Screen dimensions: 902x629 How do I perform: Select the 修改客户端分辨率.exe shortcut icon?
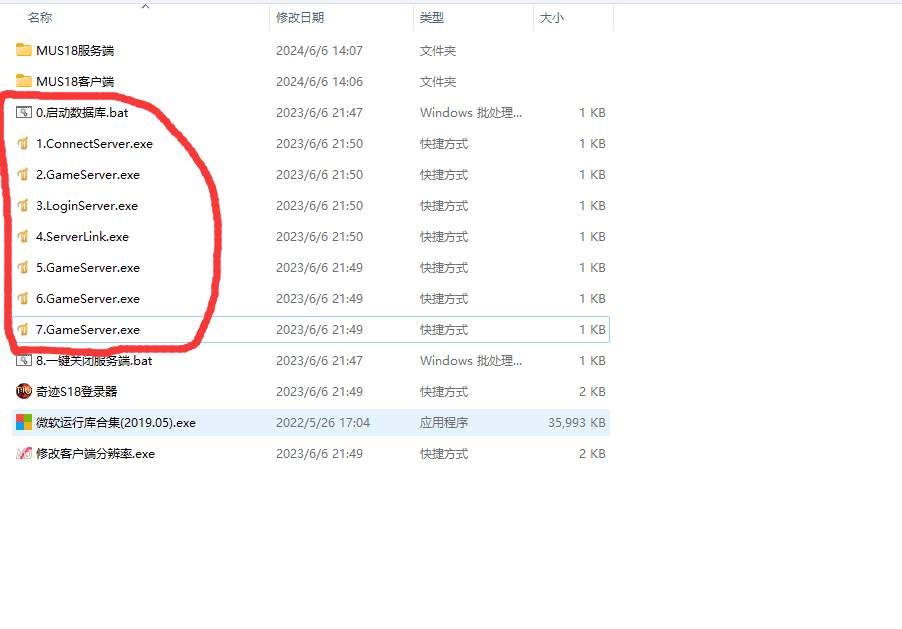click(x=24, y=453)
